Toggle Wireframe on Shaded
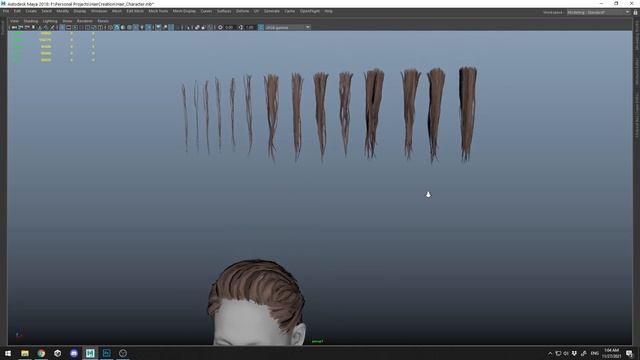The height and width of the screenshot is (360, 640). click(129, 27)
